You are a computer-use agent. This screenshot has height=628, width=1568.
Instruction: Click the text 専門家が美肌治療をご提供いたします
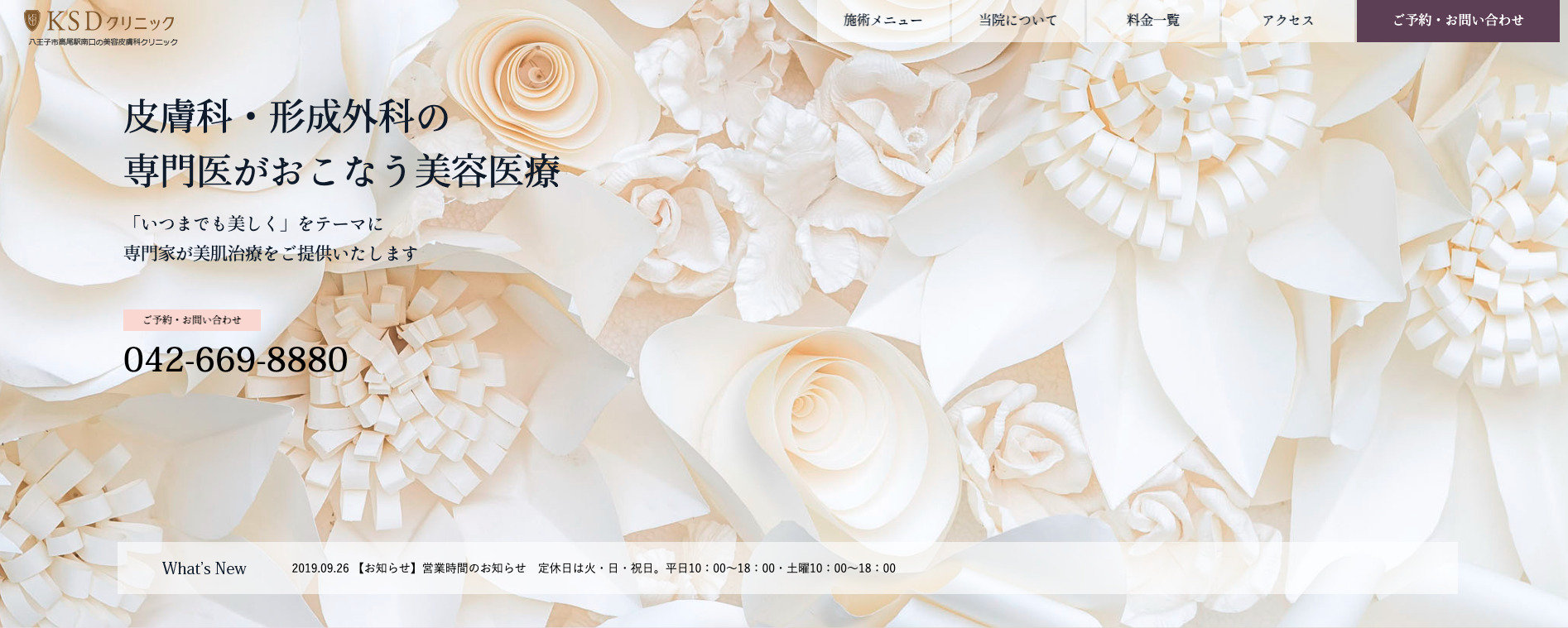point(271,253)
